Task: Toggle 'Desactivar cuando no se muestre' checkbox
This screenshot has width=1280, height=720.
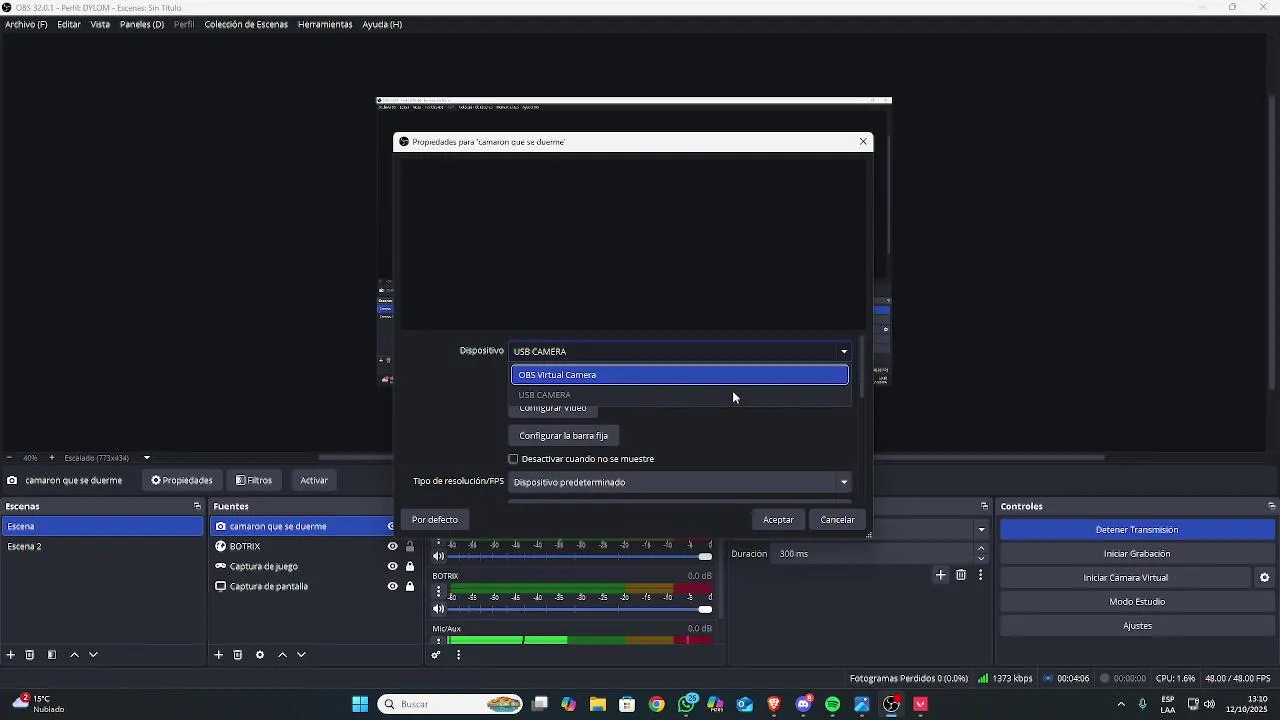Action: pyautogui.click(x=514, y=459)
